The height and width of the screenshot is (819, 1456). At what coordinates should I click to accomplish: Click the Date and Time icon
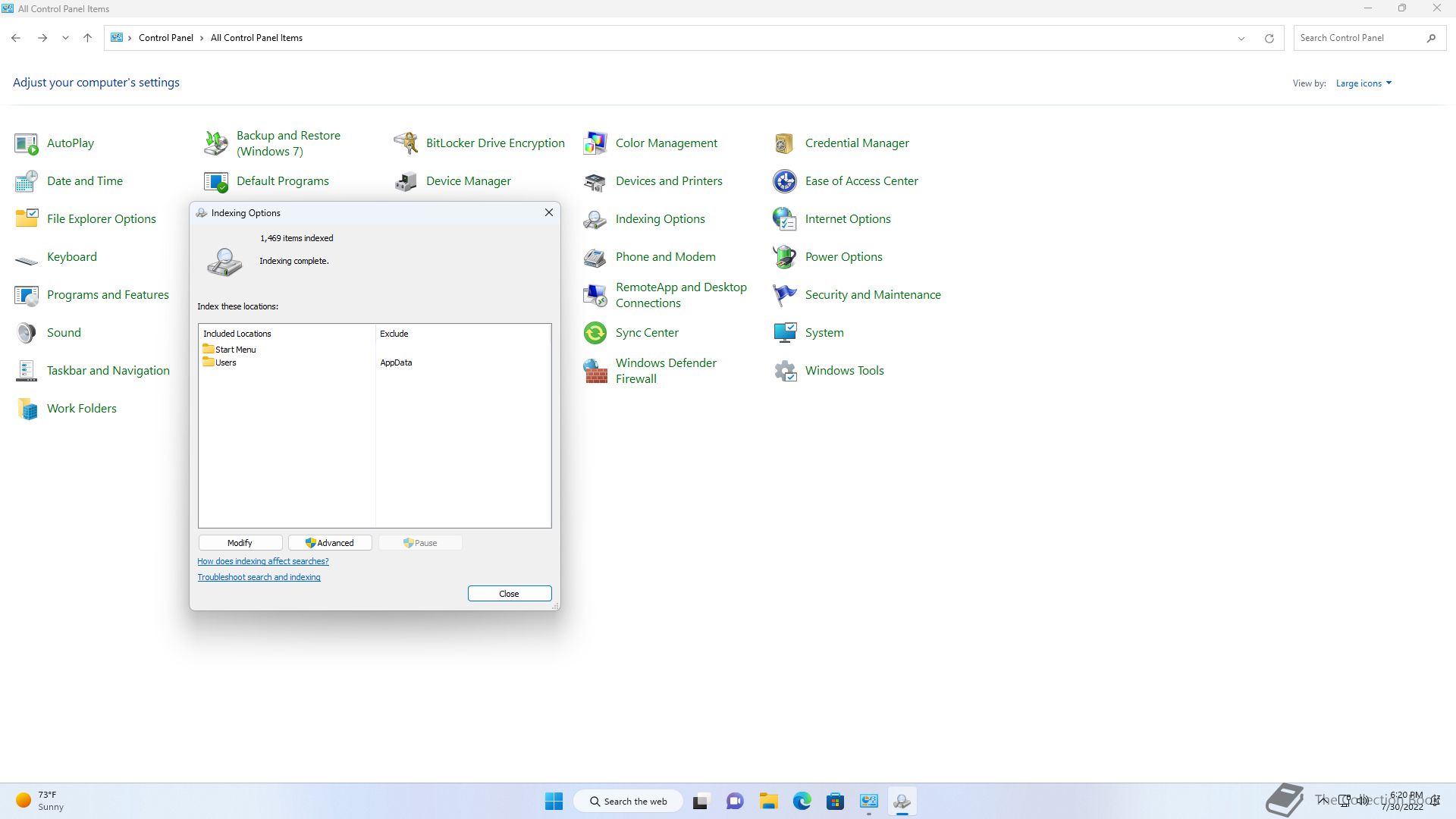[27, 181]
